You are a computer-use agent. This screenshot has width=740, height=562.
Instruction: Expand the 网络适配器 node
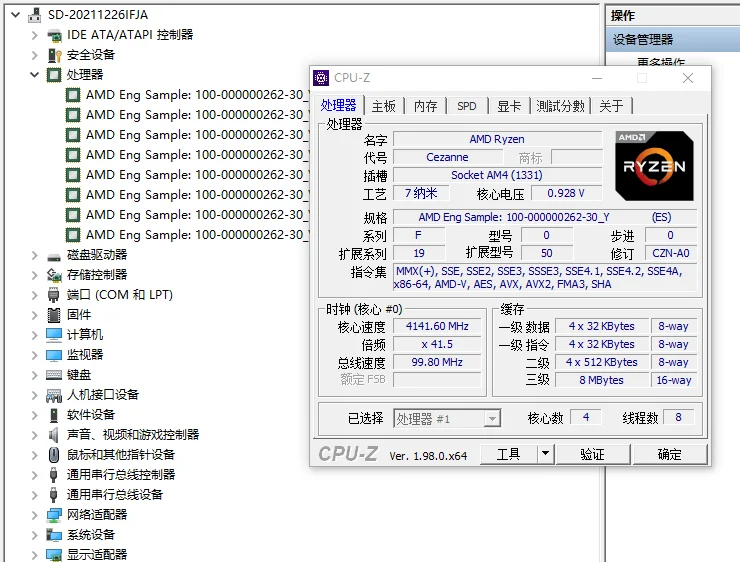[x=34, y=515]
